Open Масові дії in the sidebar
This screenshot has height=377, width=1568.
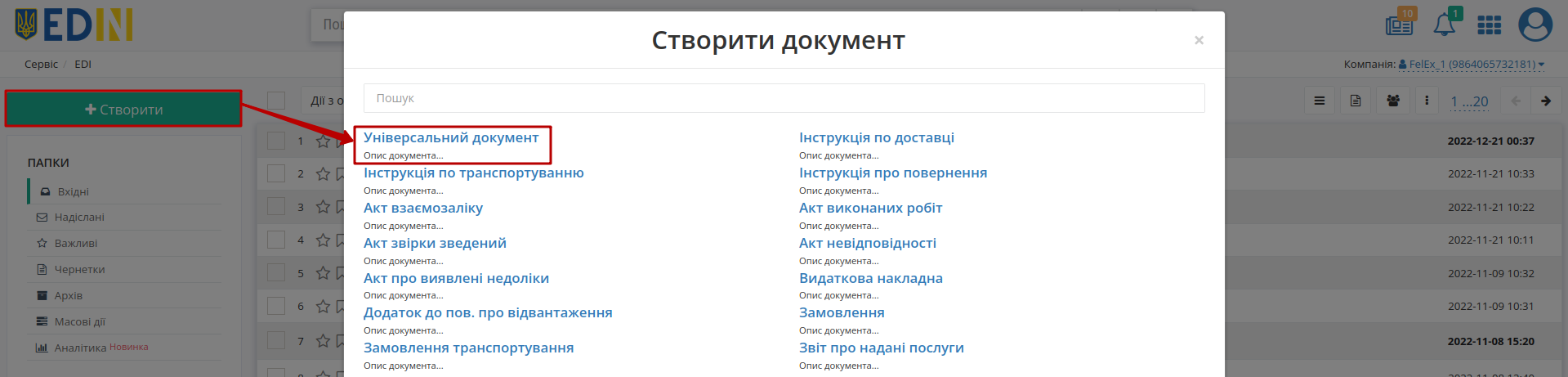point(79,322)
